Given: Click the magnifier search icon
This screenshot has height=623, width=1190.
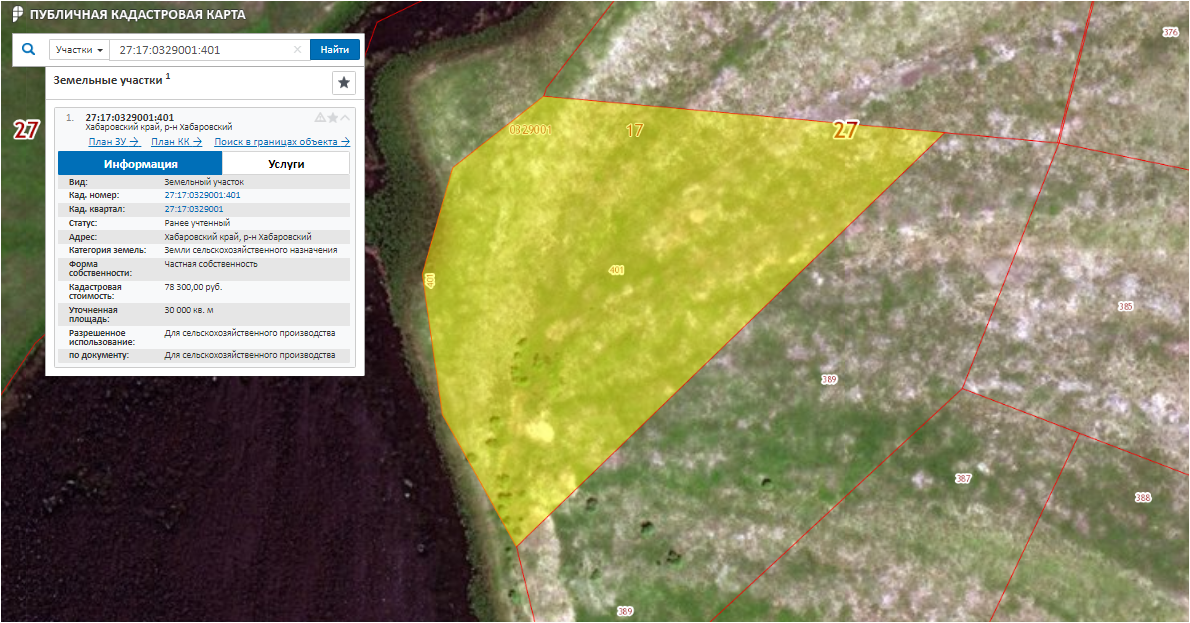Looking at the screenshot, I should coord(28,49).
